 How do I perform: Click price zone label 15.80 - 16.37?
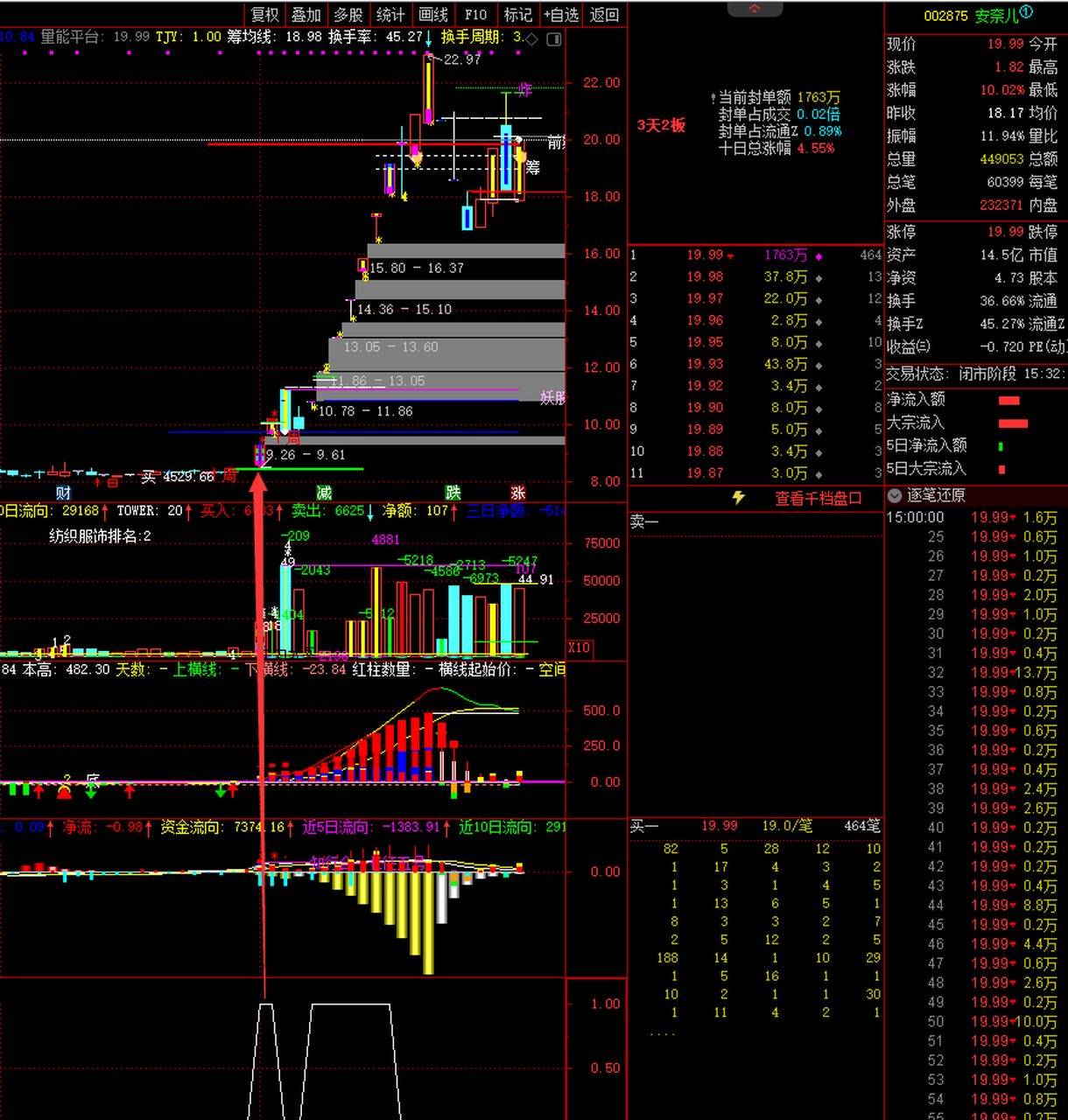(x=417, y=268)
